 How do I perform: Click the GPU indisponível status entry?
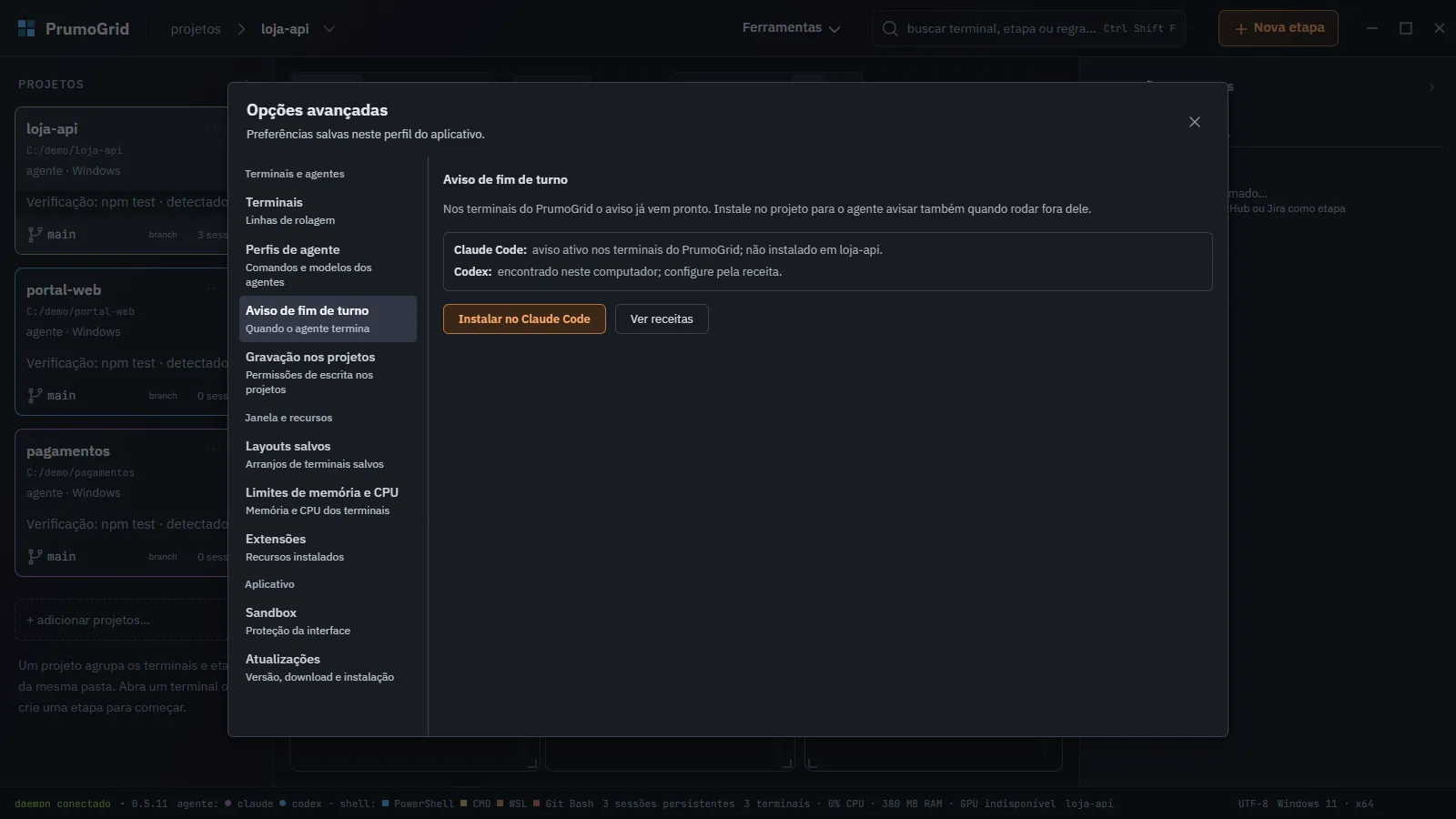coord(1007,804)
